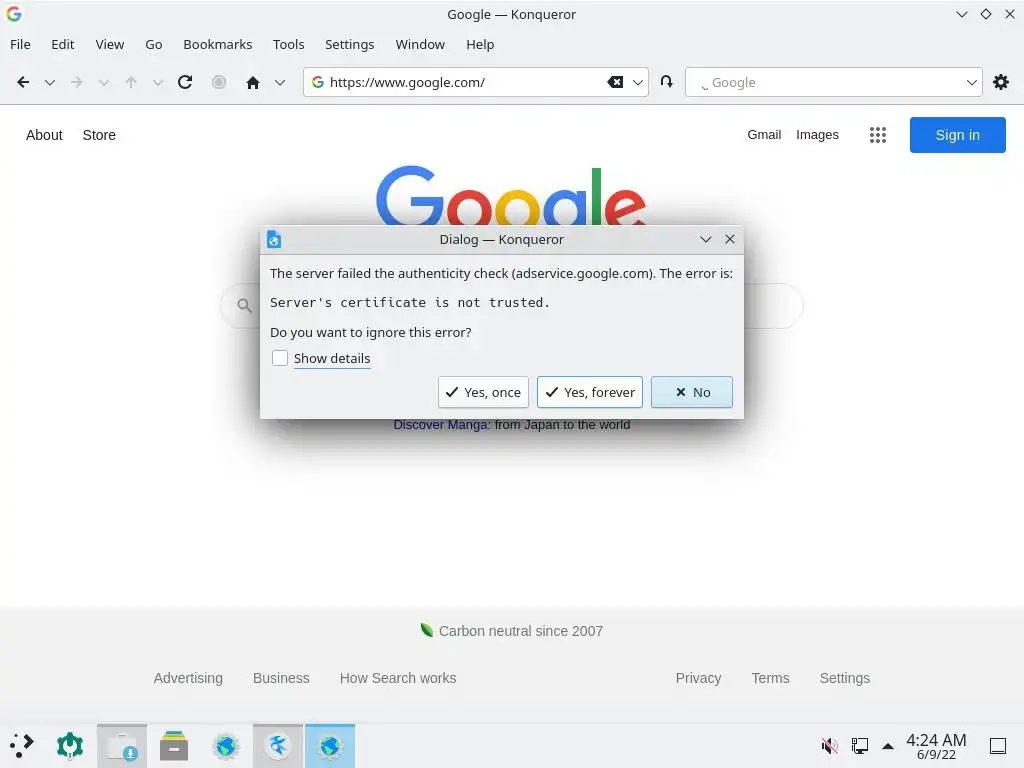The height and width of the screenshot is (768, 1024).
Task: Click the forward navigation arrow
Action: [x=76, y=82]
